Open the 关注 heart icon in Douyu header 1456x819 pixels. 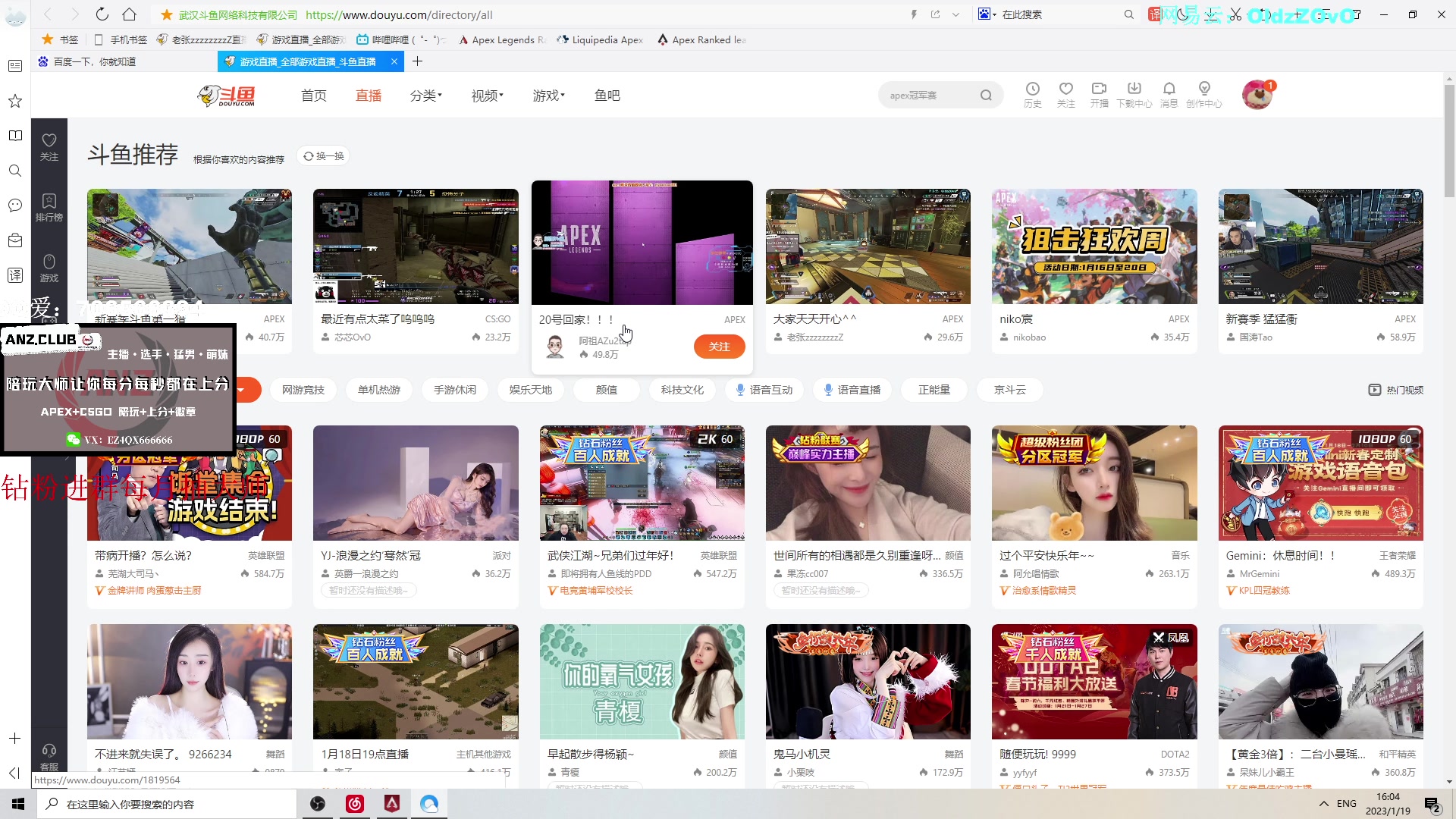(x=1065, y=95)
